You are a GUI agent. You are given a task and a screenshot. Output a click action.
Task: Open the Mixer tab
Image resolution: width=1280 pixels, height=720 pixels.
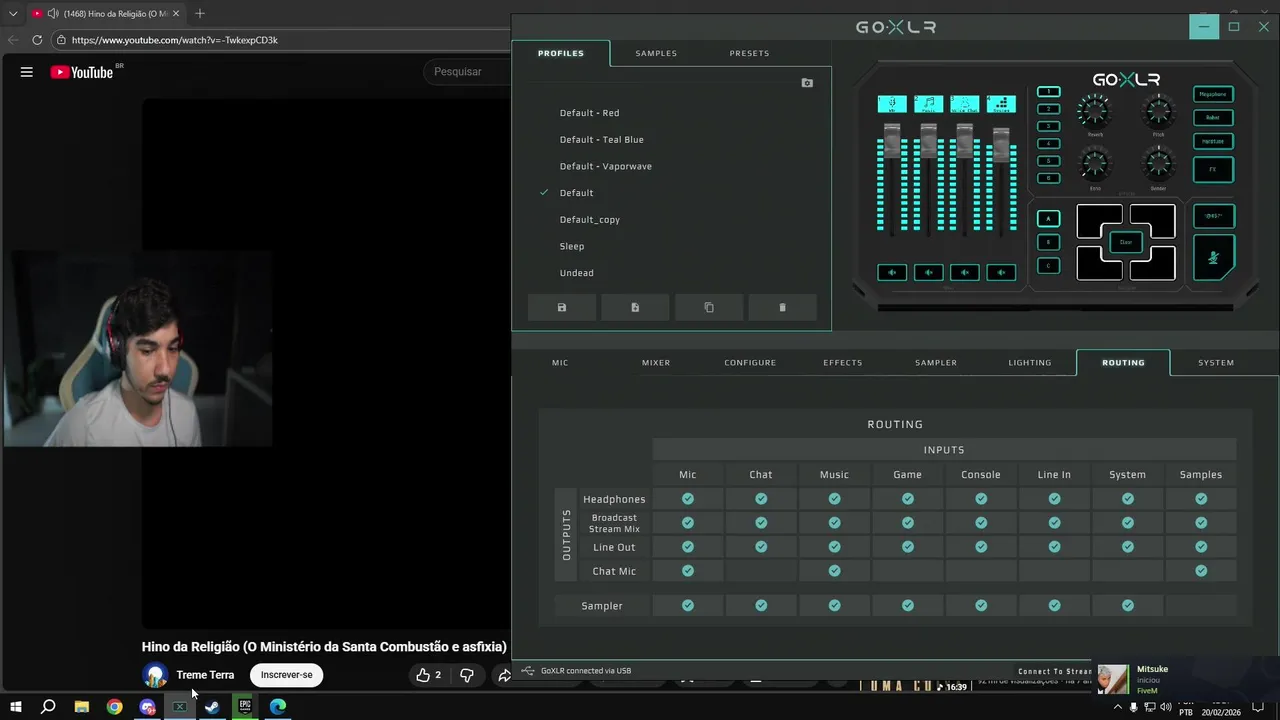(656, 362)
